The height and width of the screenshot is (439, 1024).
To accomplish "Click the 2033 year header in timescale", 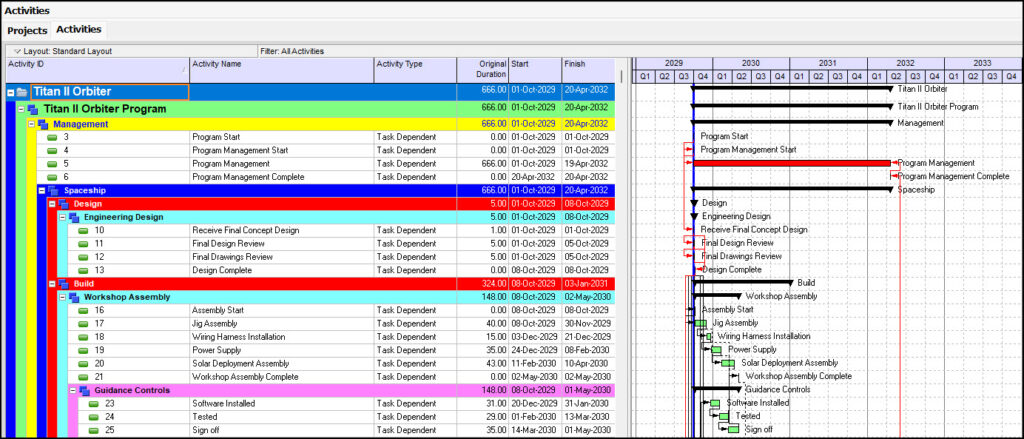I will point(982,63).
